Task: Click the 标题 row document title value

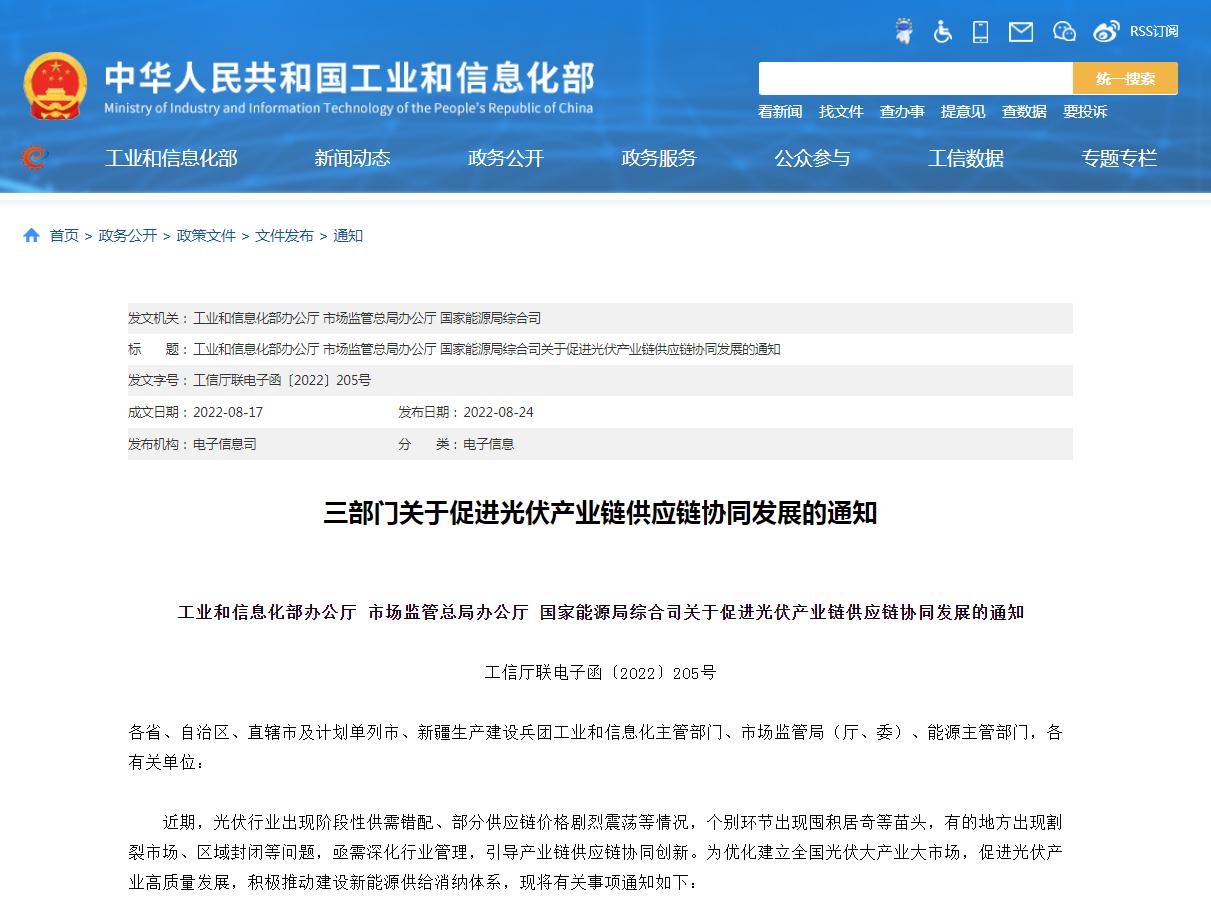Action: 486,349
